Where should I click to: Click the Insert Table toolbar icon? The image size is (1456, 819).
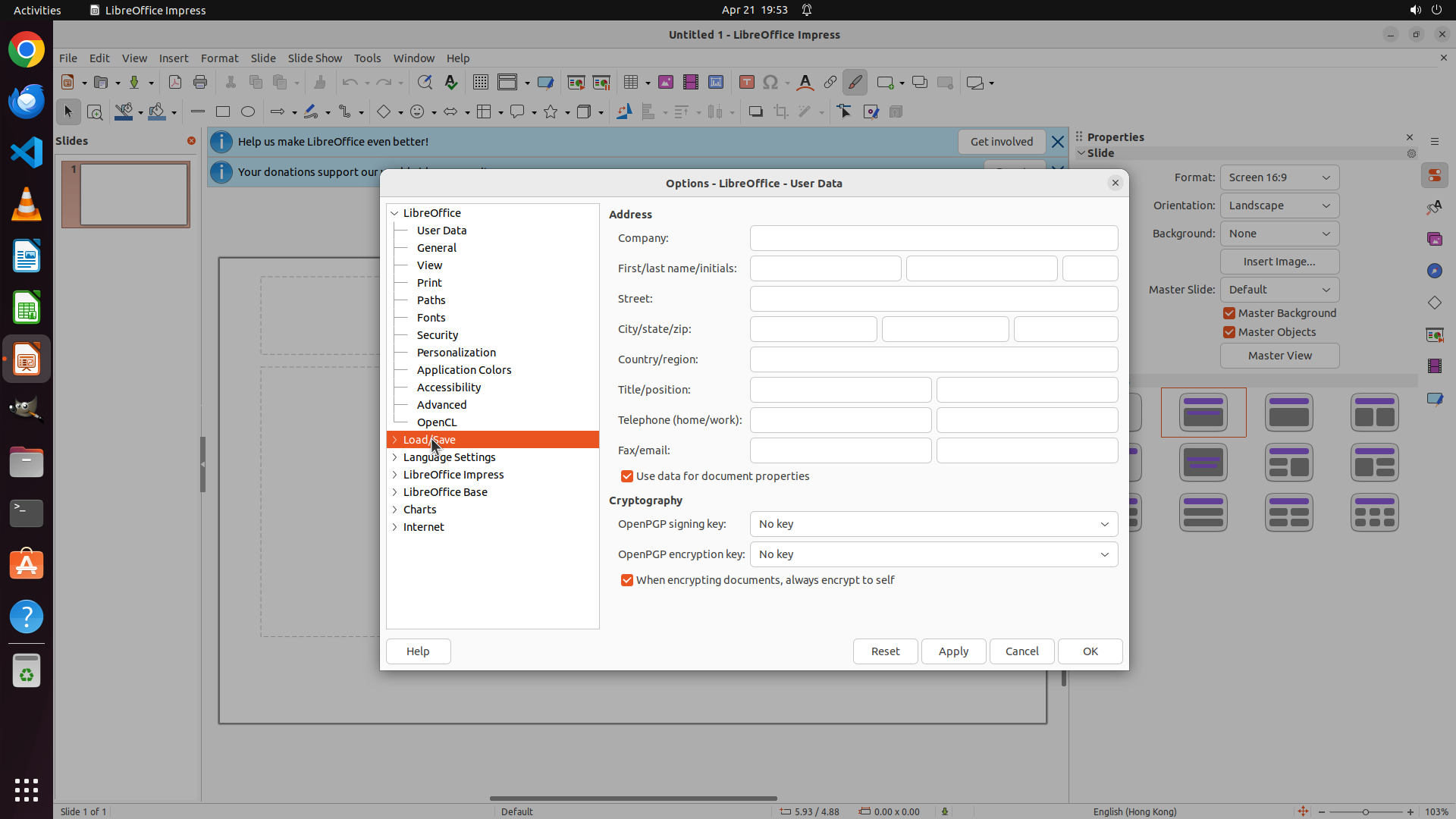631,83
